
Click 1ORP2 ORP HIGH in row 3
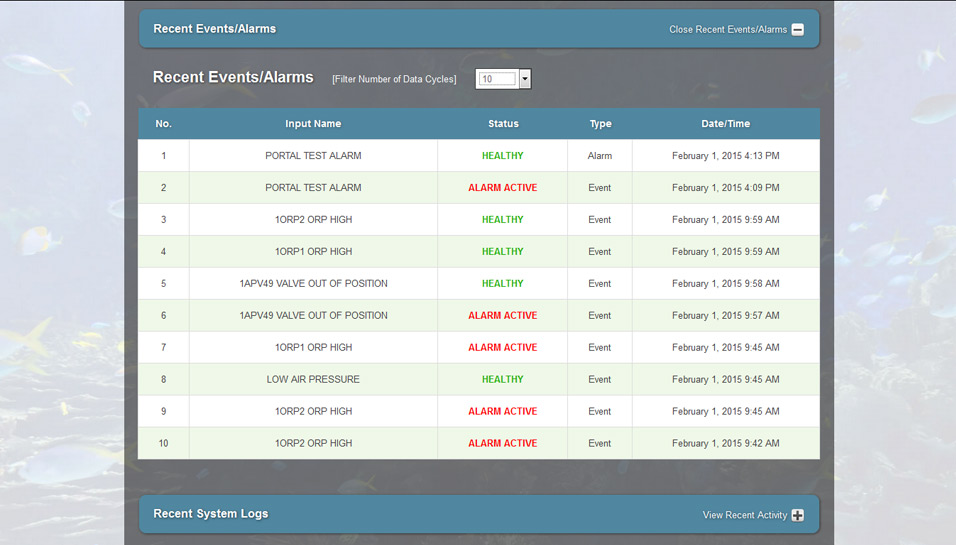point(313,219)
